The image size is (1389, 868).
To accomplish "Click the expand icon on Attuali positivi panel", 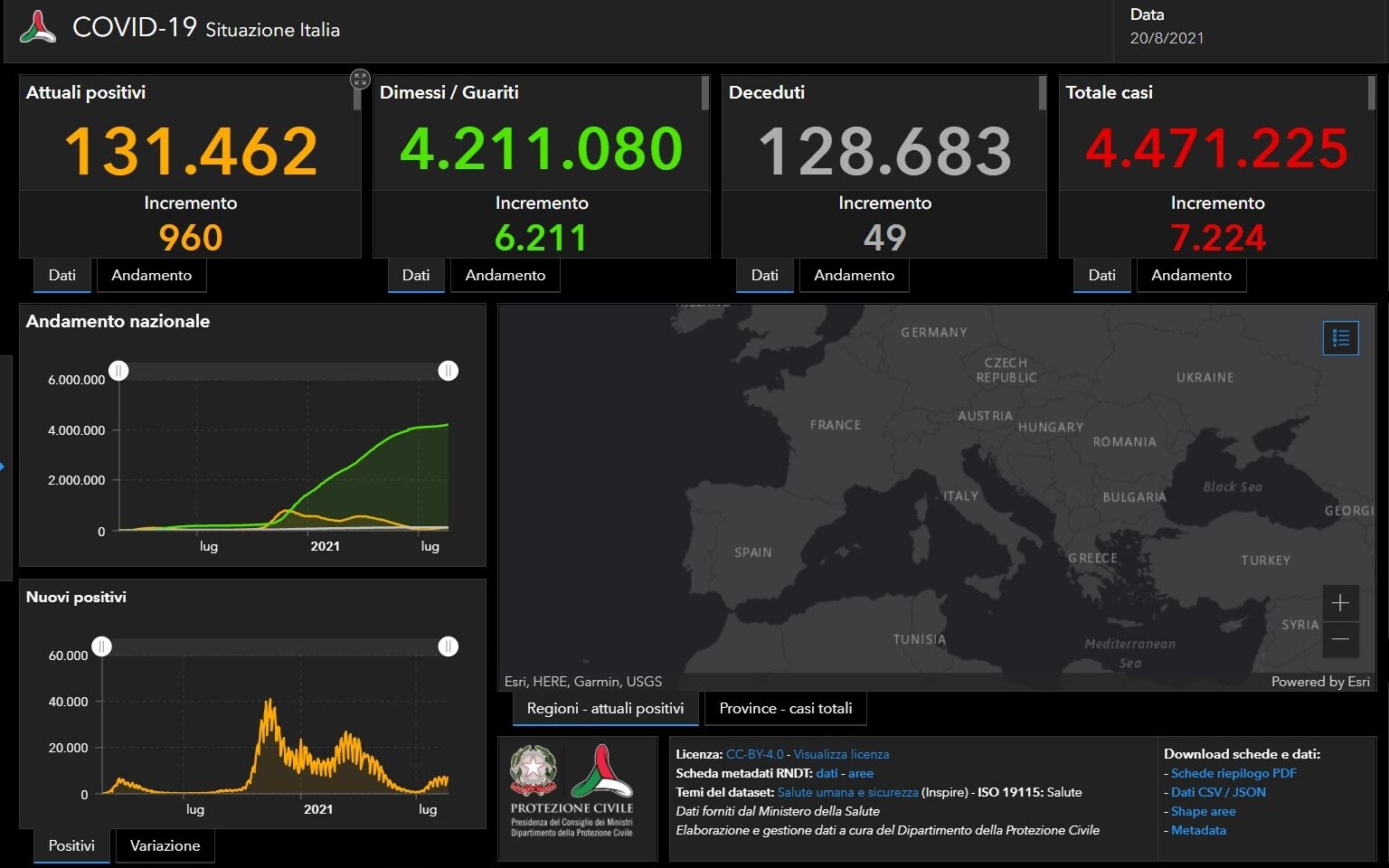I will 360,80.
